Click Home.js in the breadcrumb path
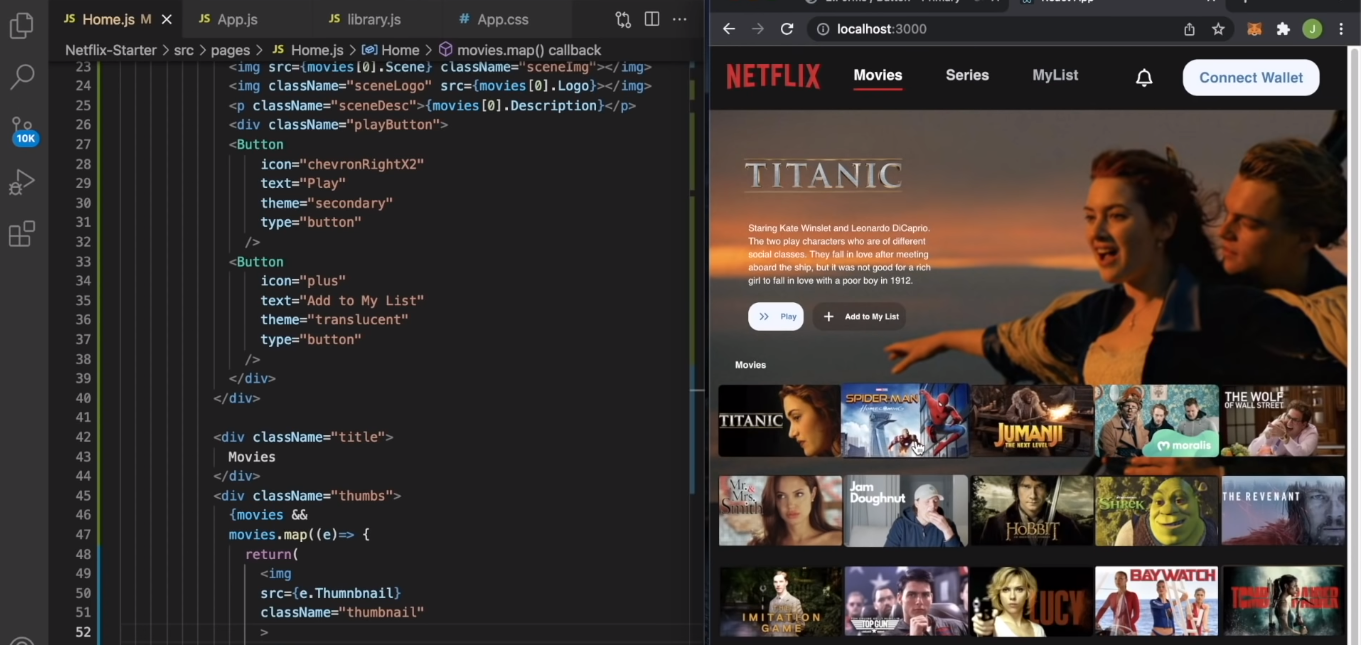 click(308, 50)
